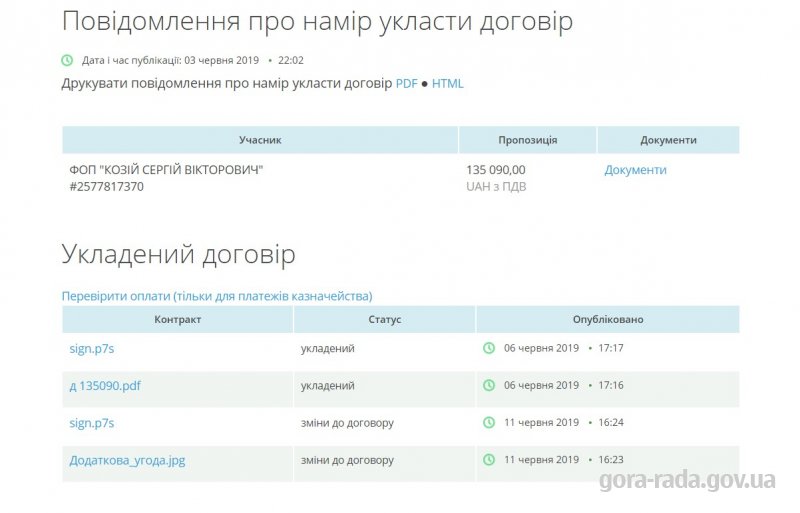The image size is (800, 513).
Task: Click the clock icon beside publication date
Action: pos(67,60)
